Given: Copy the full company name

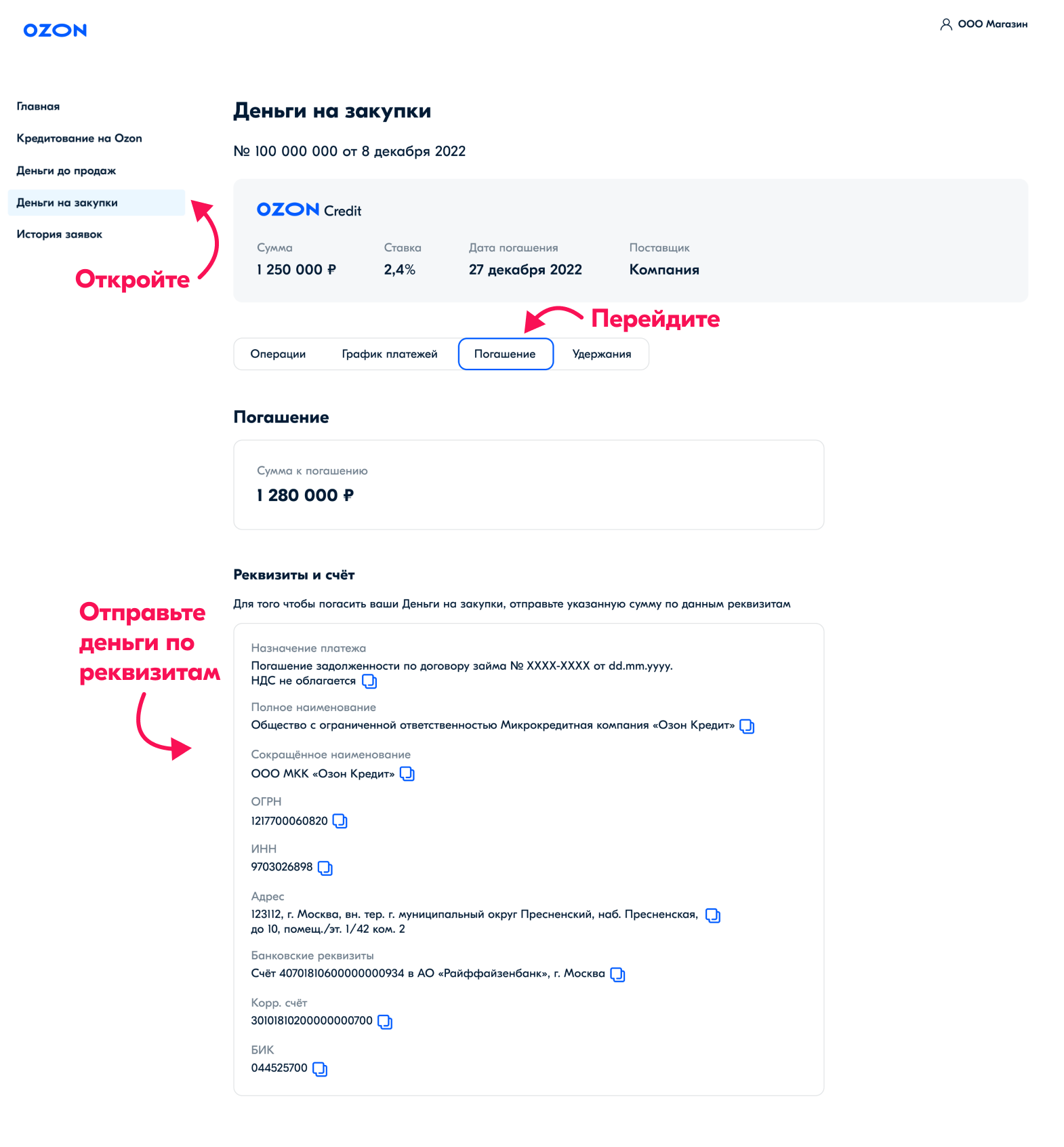Looking at the screenshot, I should [747, 726].
